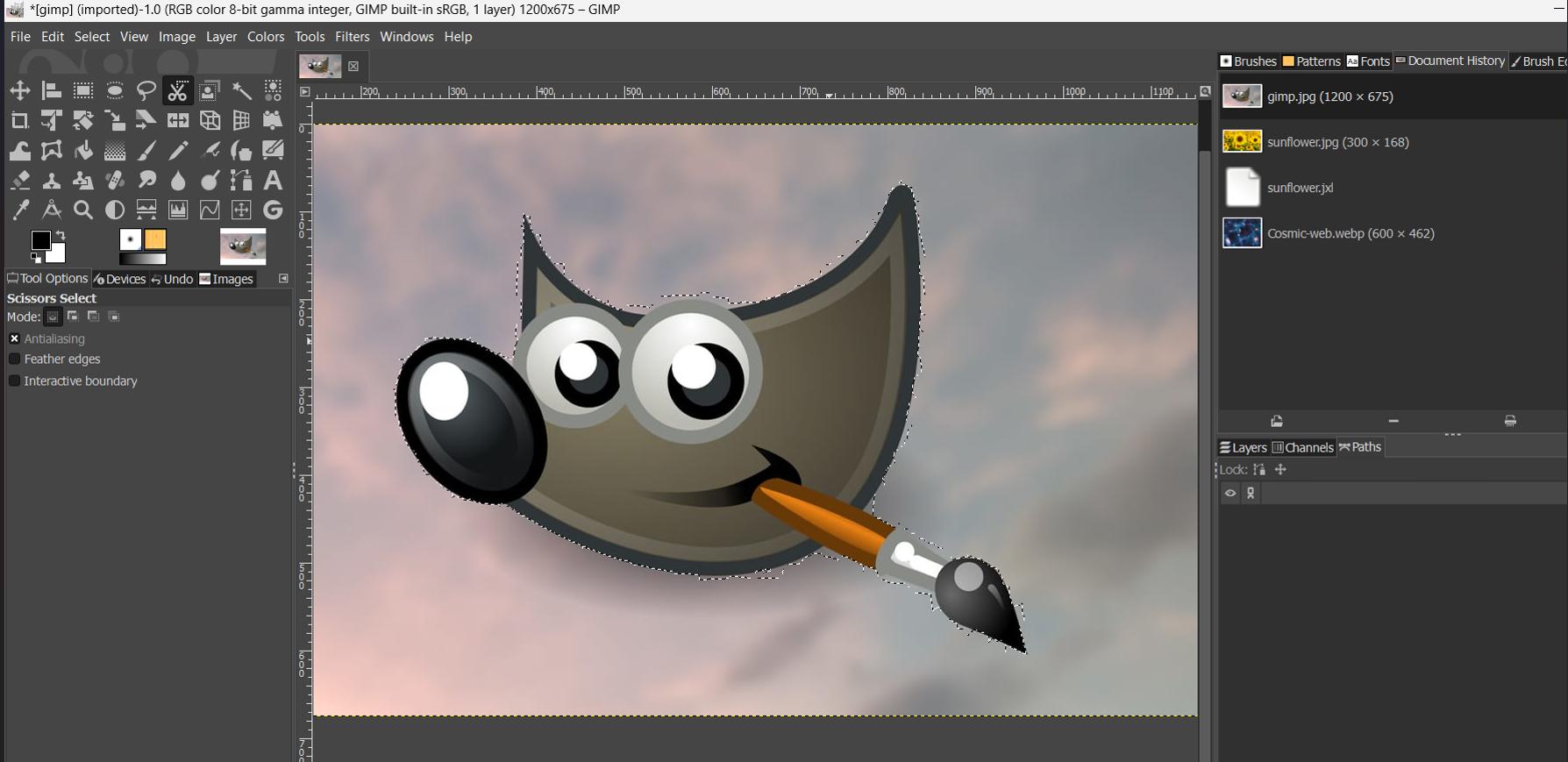This screenshot has height=762, width=1568.
Task: Open the Tool Options tab configuration menu
Action: click(x=283, y=278)
